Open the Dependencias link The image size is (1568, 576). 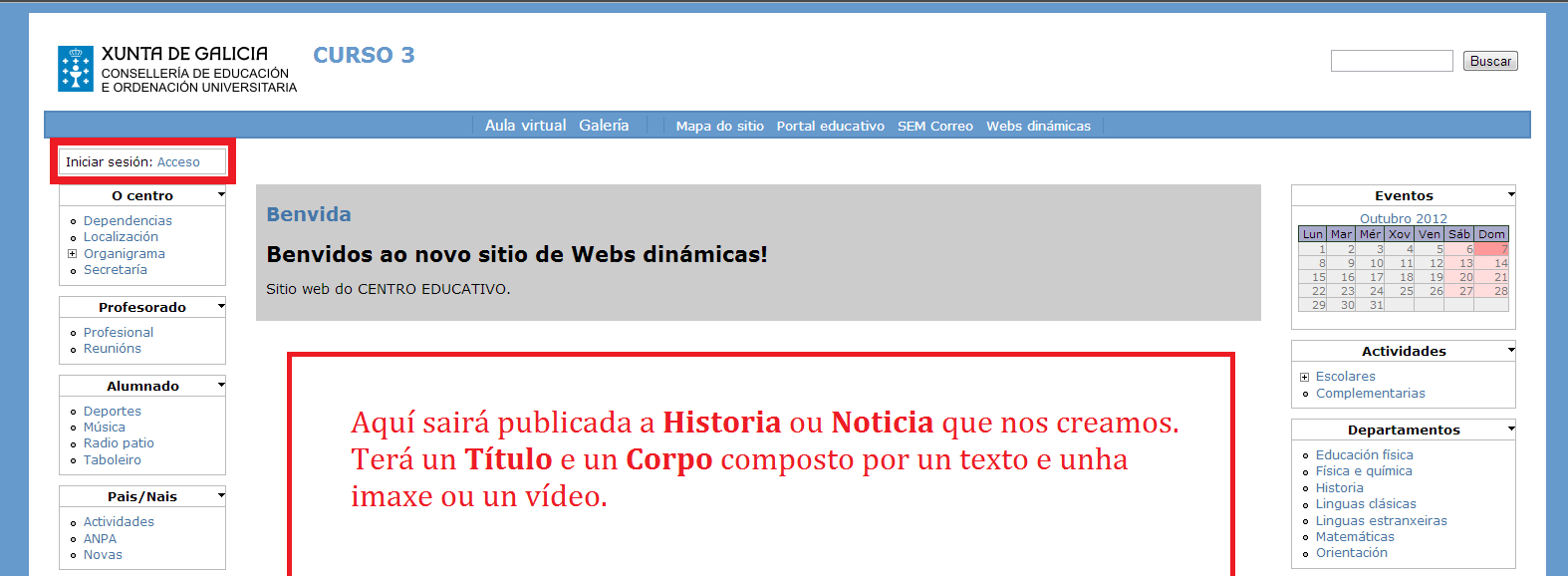tap(128, 221)
